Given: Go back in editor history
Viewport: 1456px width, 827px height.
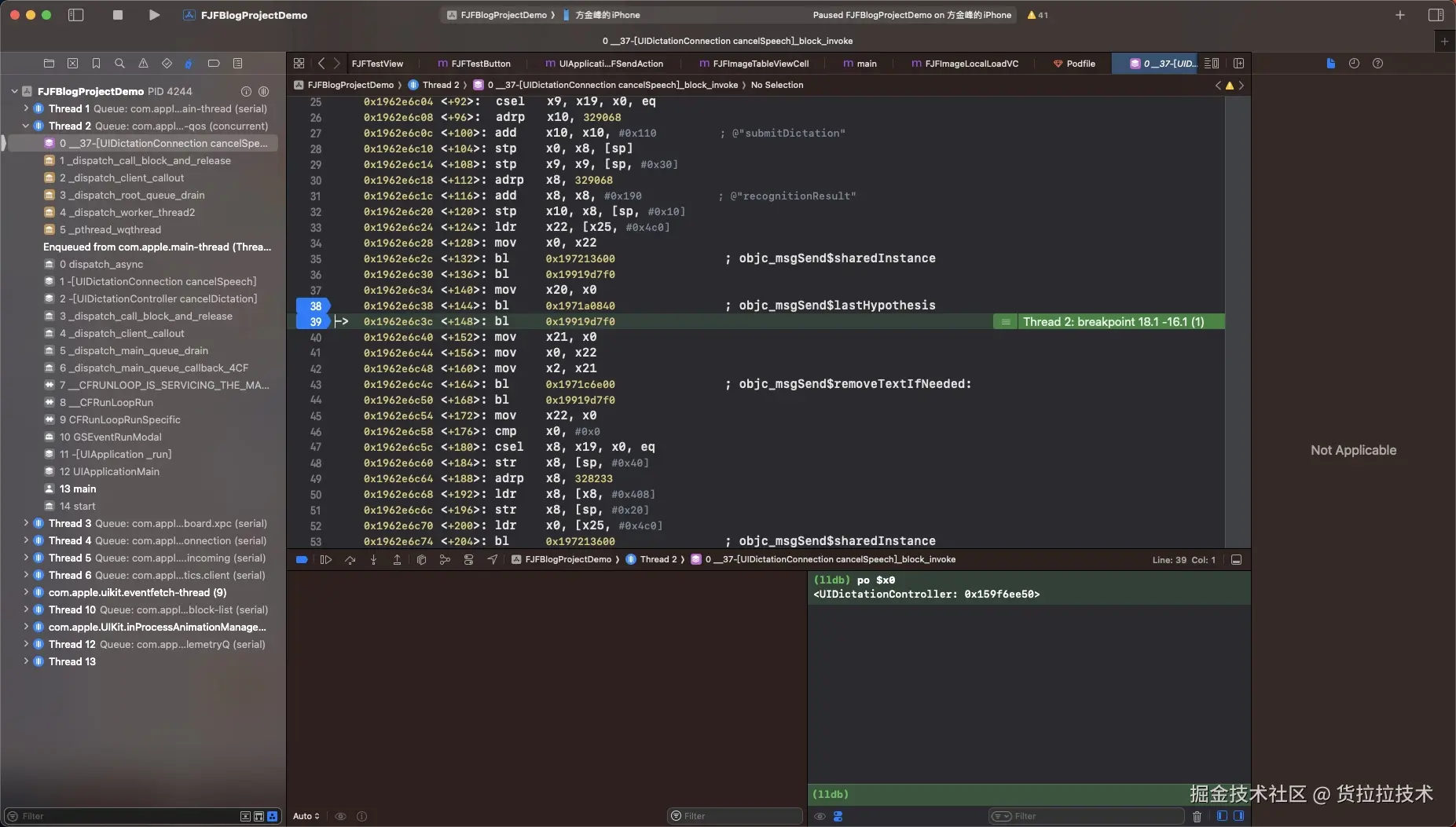Looking at the screenshot, I should coord(321,64).
